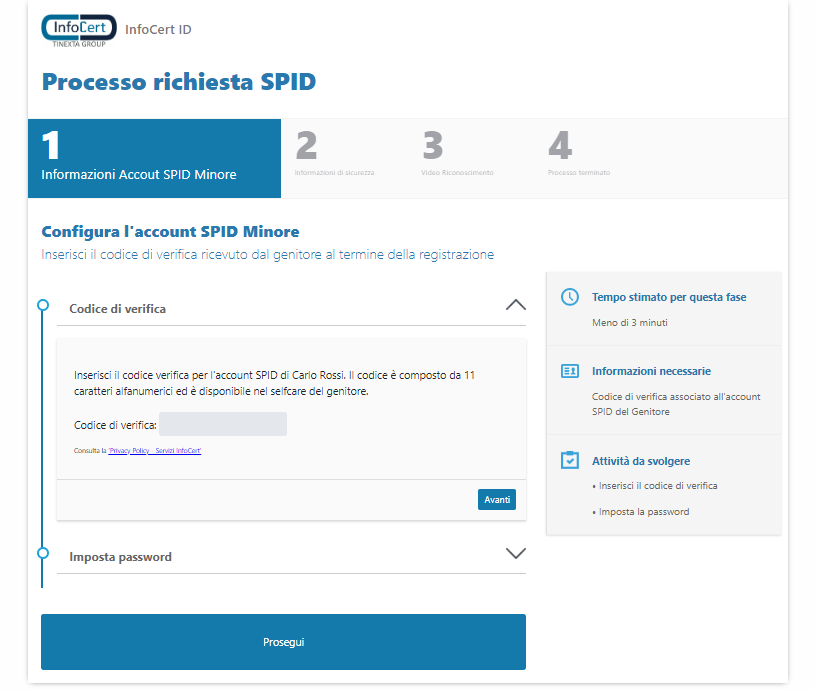Image resolution: width=815 pixels, height=690 pixels.
Task: Click the InfoCert ID header text
Action: click(x=158, y=30)
